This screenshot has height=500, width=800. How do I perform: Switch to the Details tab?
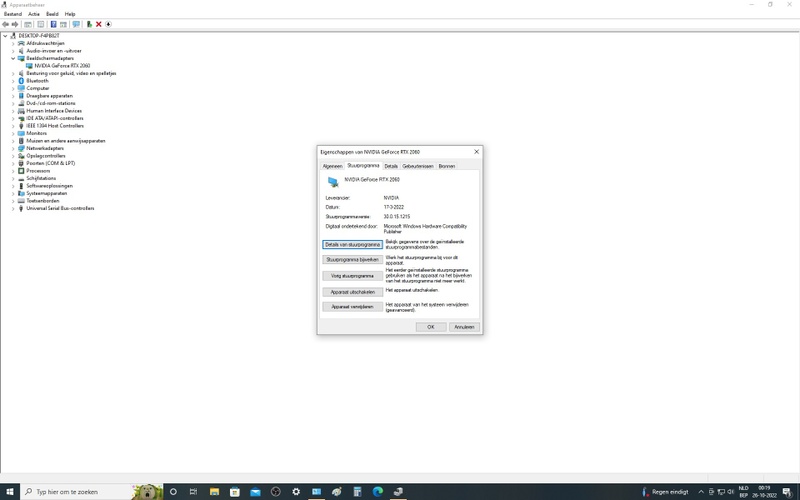[391, 166]
